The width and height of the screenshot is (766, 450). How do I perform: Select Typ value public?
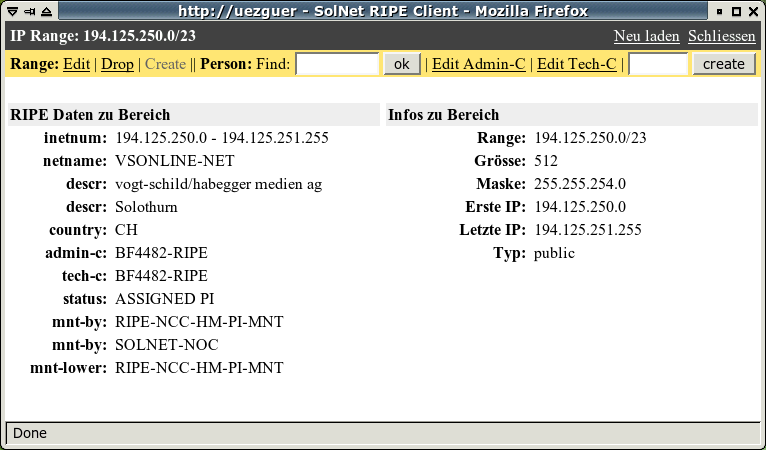coord(554,254)
